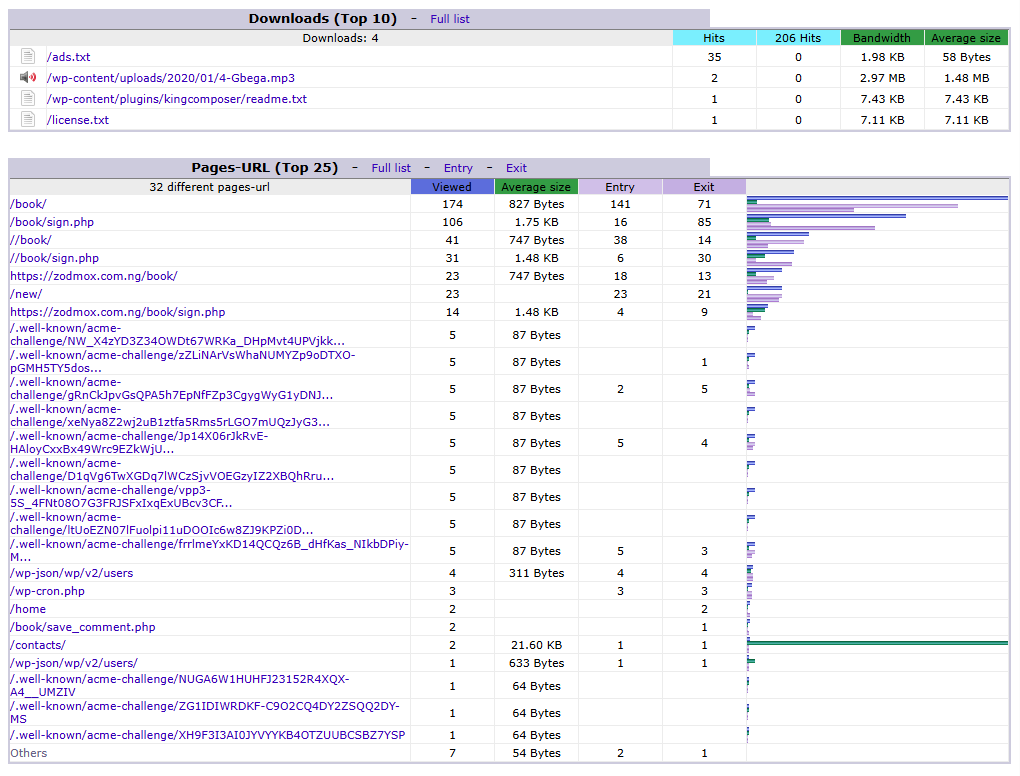Open the /wp-cron.php page link

click(47, 591)
